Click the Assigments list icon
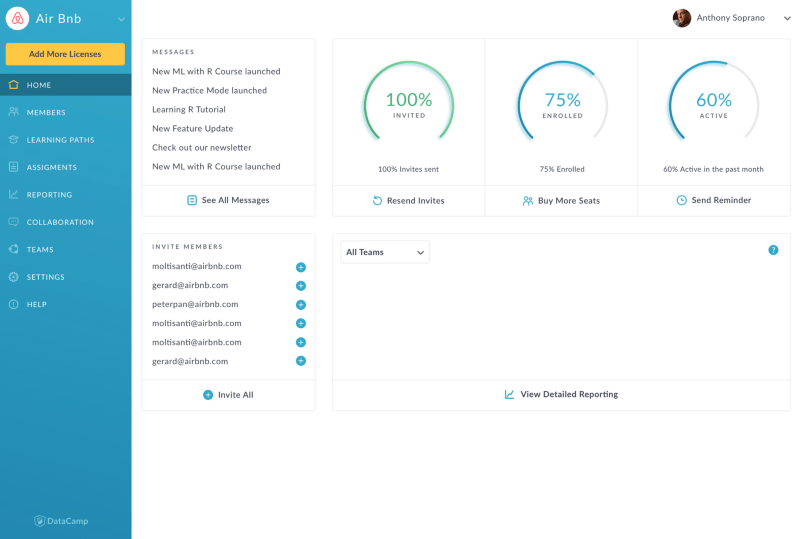This screenshot has width=800, height=539. tap(14, 167)
